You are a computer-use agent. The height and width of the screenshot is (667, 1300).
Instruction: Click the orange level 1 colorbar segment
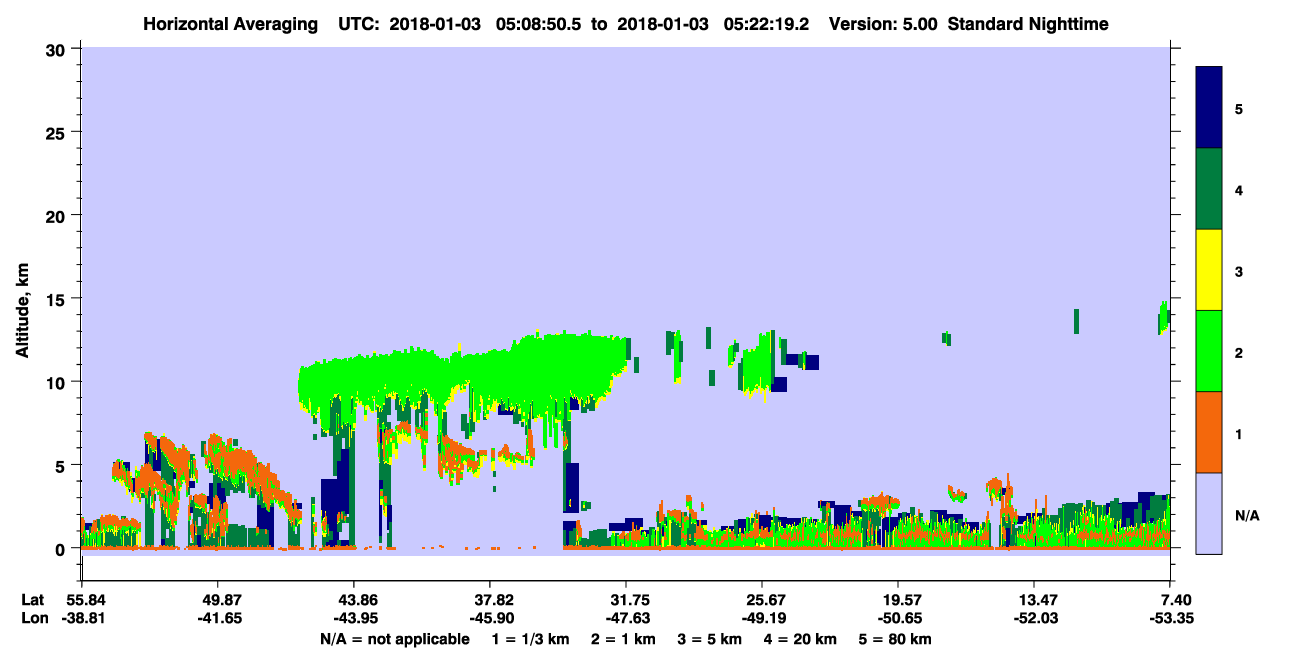[1209, 432]
